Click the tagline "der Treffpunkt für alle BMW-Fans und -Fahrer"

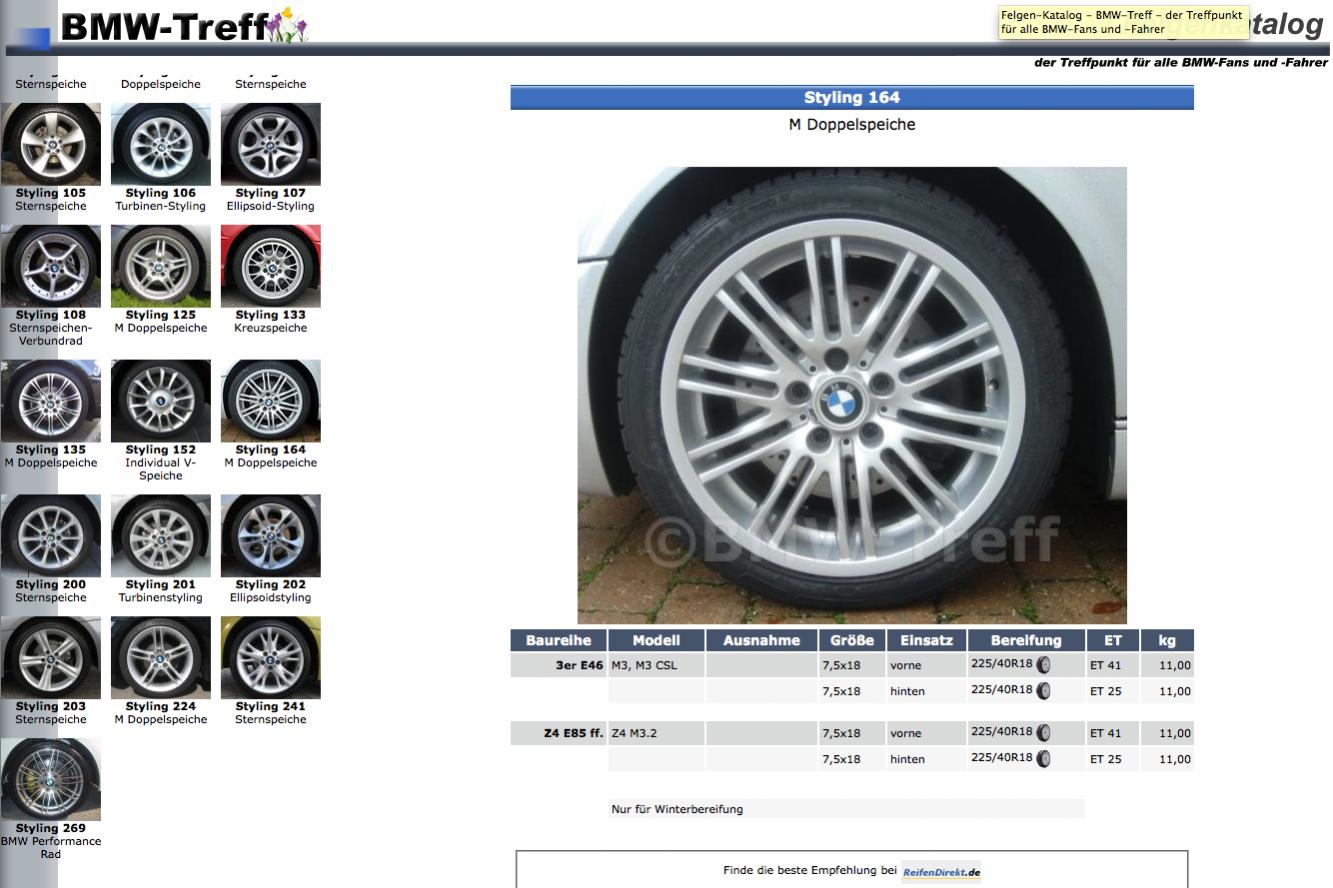coord(1181,62)
